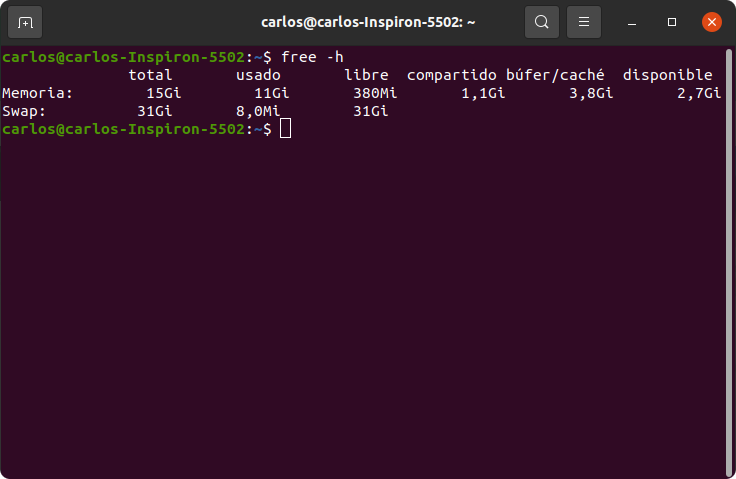Click the Swap total value 31Gi
Screen dimensions: 736x479
[x=154, y=111]
